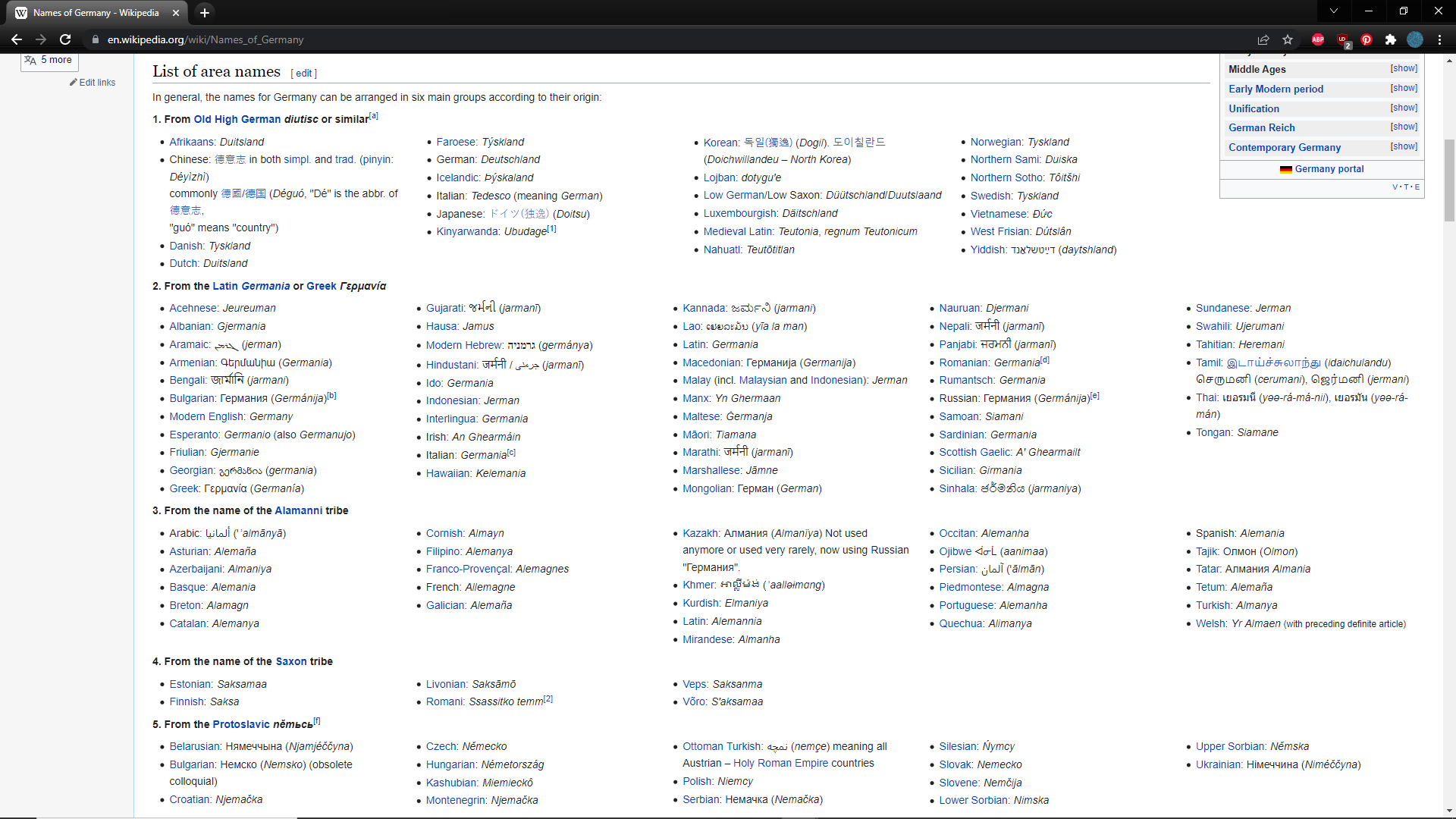Open the Belarusian language link

click(x=195, y=746)
